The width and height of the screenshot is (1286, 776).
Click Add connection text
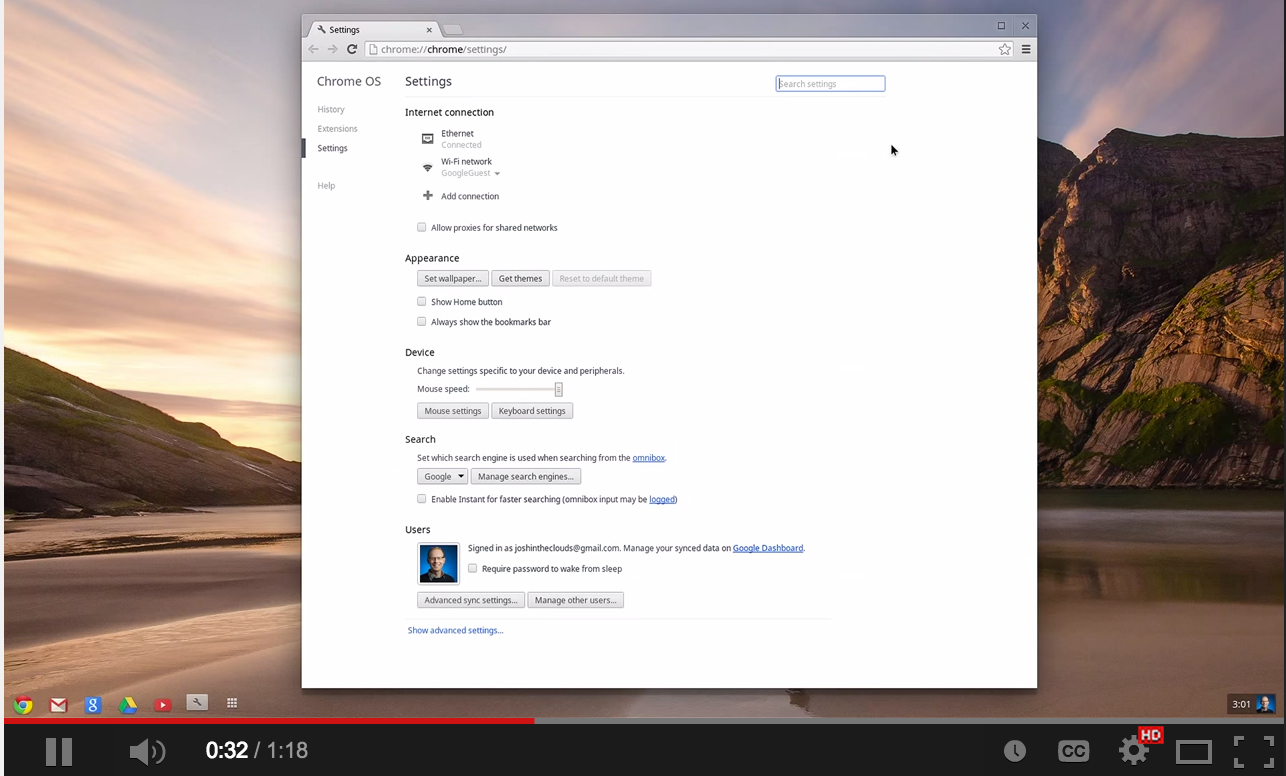point(470,196)
